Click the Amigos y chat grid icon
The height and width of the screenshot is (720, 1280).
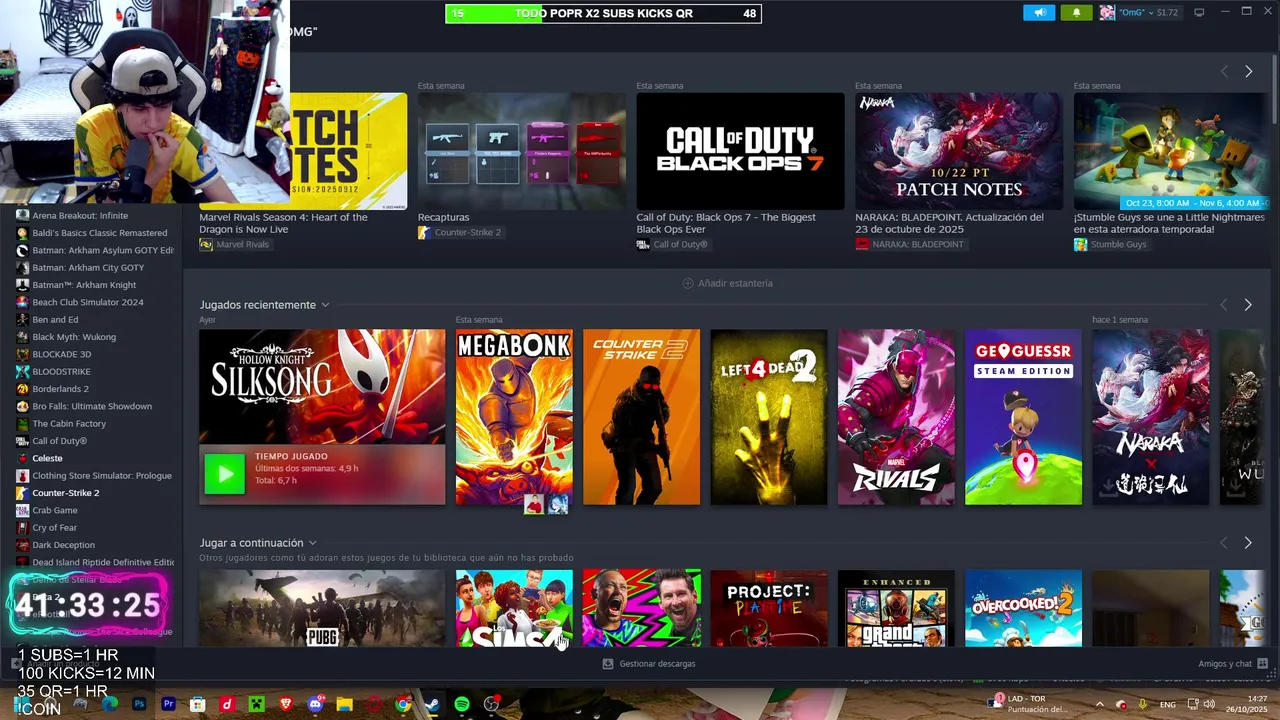point(1262,664)
